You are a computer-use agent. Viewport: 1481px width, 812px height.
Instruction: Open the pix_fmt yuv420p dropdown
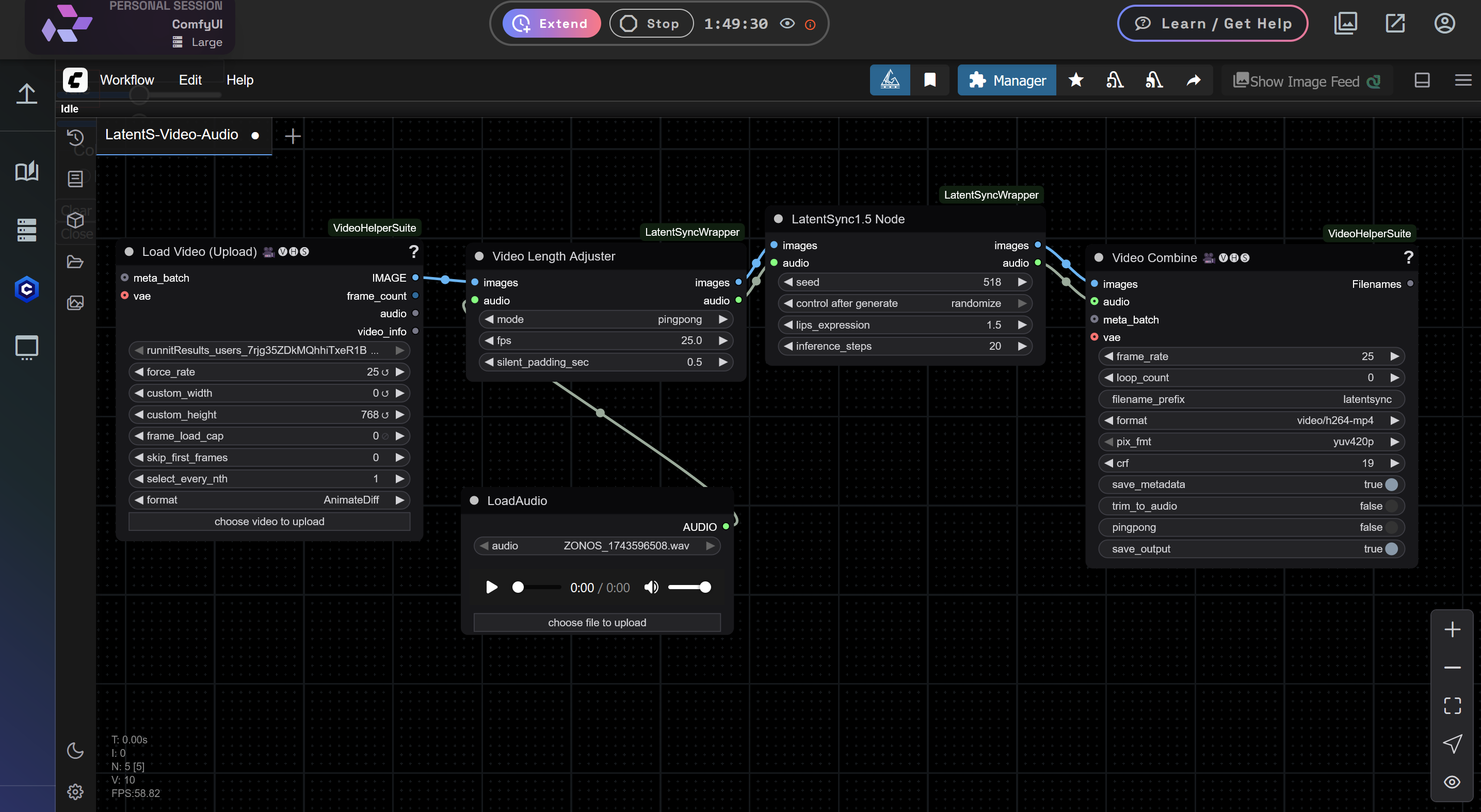[1251, 442]
